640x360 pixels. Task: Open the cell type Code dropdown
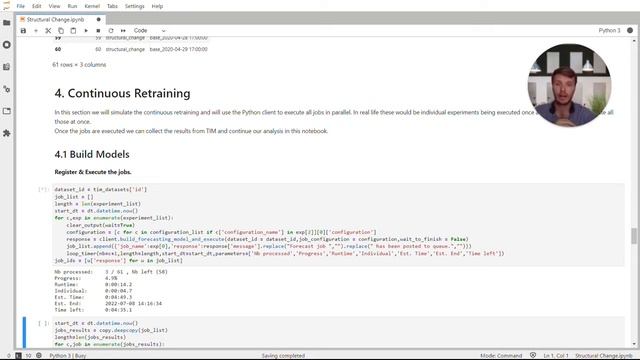(x=149, y=31)
